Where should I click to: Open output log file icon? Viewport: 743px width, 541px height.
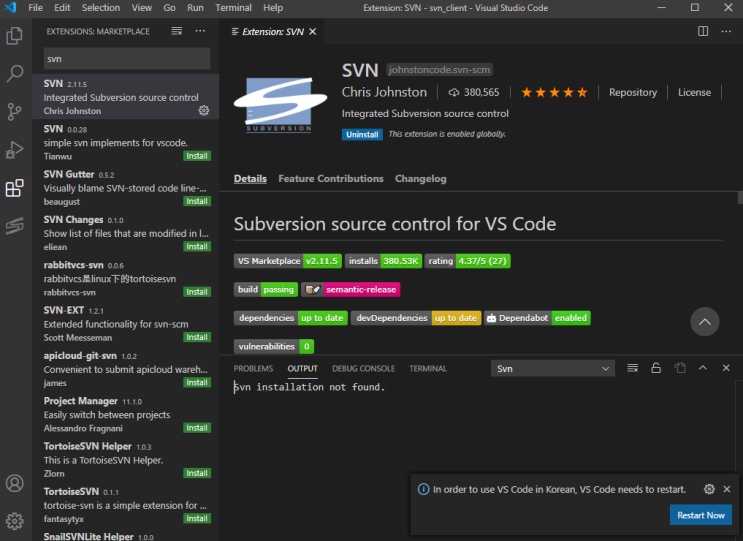[680, 368]
